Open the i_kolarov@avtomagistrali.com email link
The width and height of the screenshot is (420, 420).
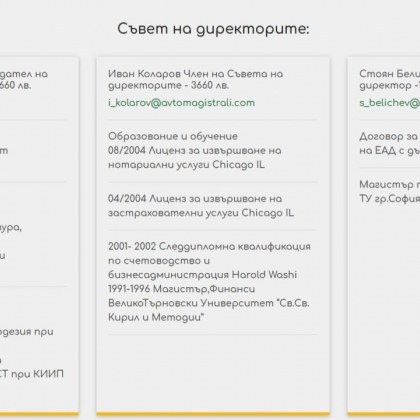181,103
